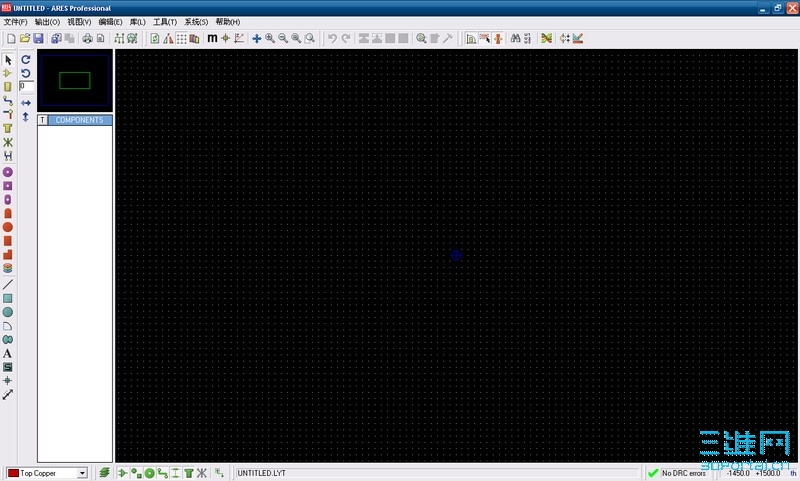Open the 视图(V) menu

point(79,22)
